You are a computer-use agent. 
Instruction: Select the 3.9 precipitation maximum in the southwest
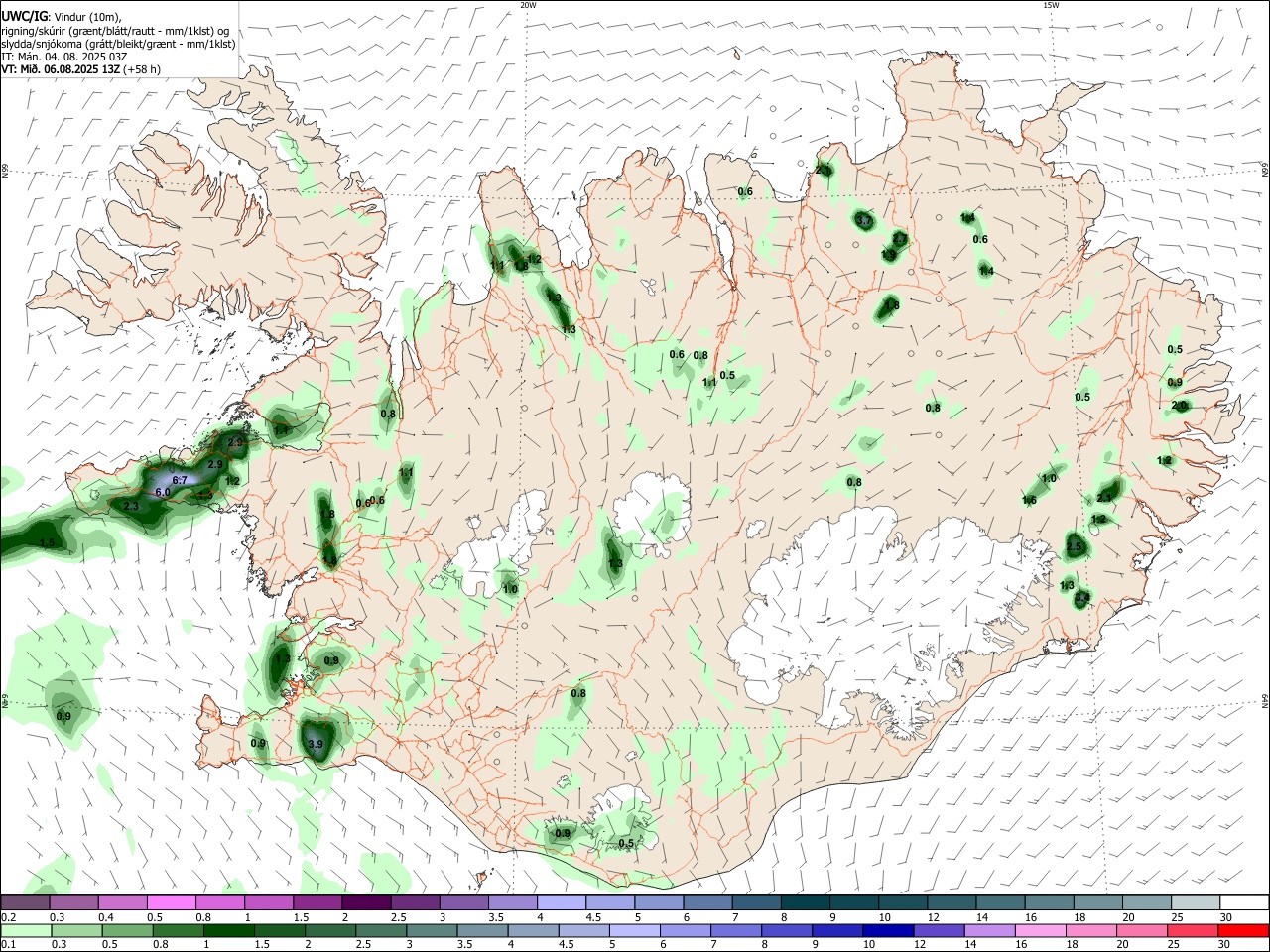pyautogui.click(x=316, y=744)
